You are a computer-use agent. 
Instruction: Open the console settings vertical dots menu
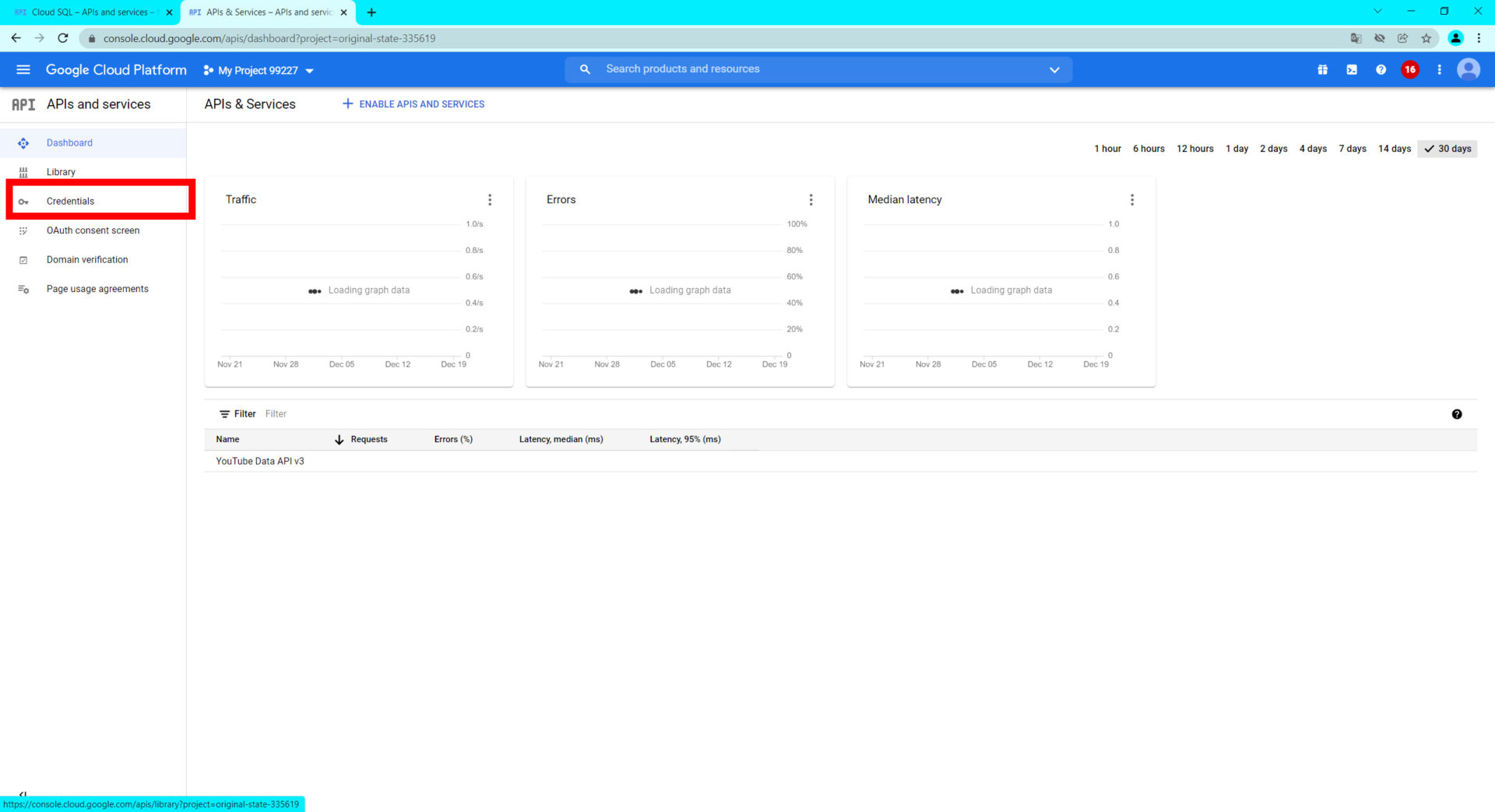tap(1439, 70)
